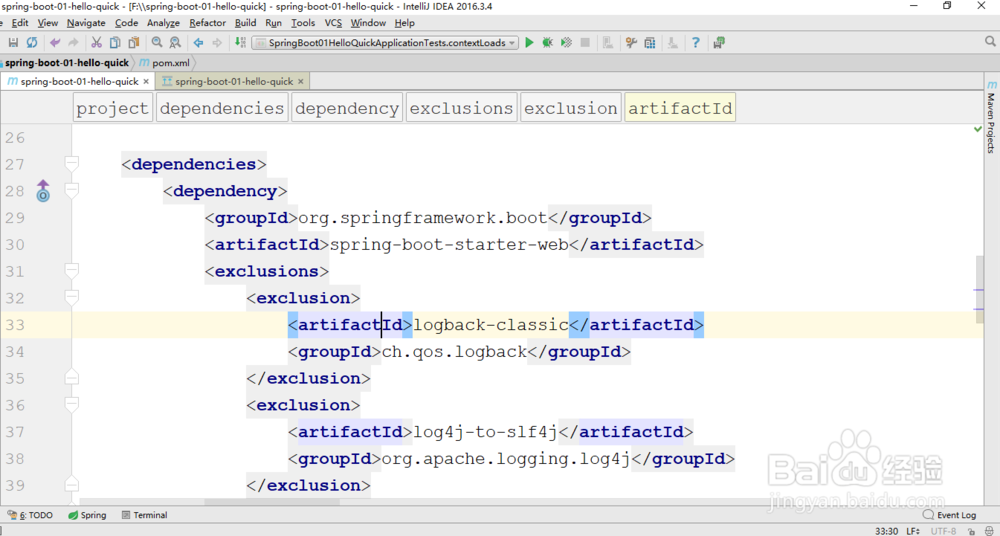
Task: Click the Replace icon in toolbar
Action: tap(175, 43)
